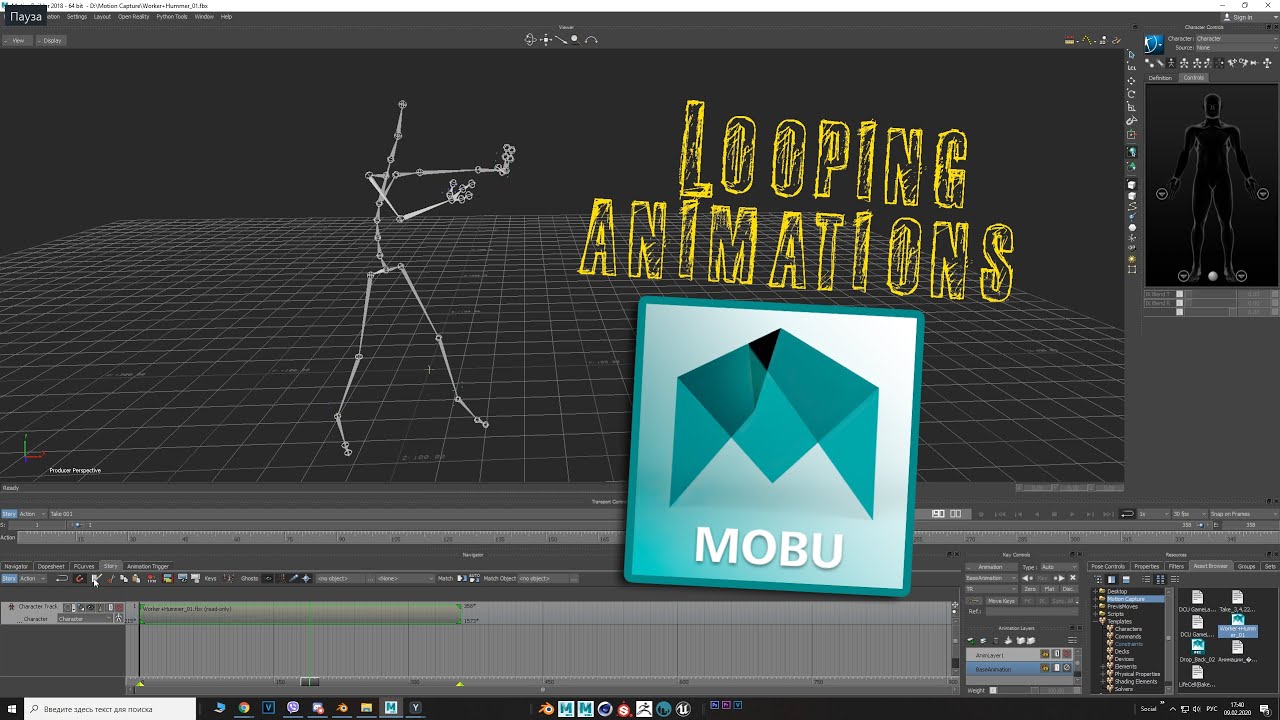Click the left yellow timeline marker
Image resolution: width=1280 pixels, height=720 pixels.
point(140,684)
